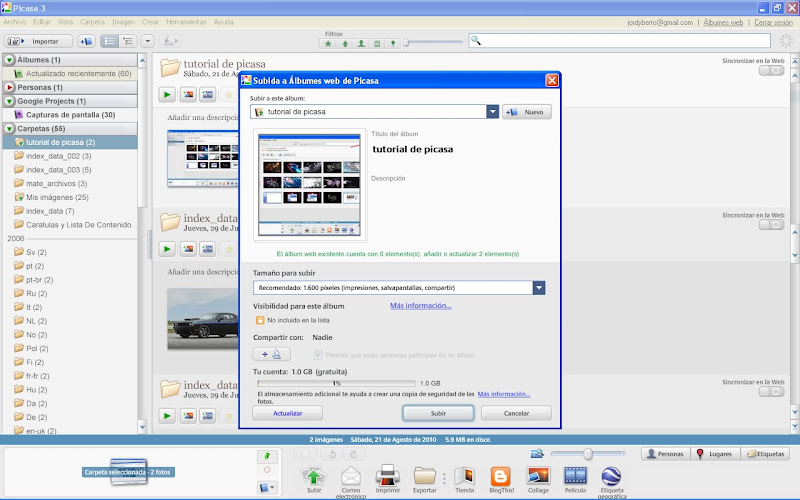Image resolution: width=800 pixels, height=500 pixels.
Task: Click the hold selected items pin icon in tray
Action: (x=267, y=456)
